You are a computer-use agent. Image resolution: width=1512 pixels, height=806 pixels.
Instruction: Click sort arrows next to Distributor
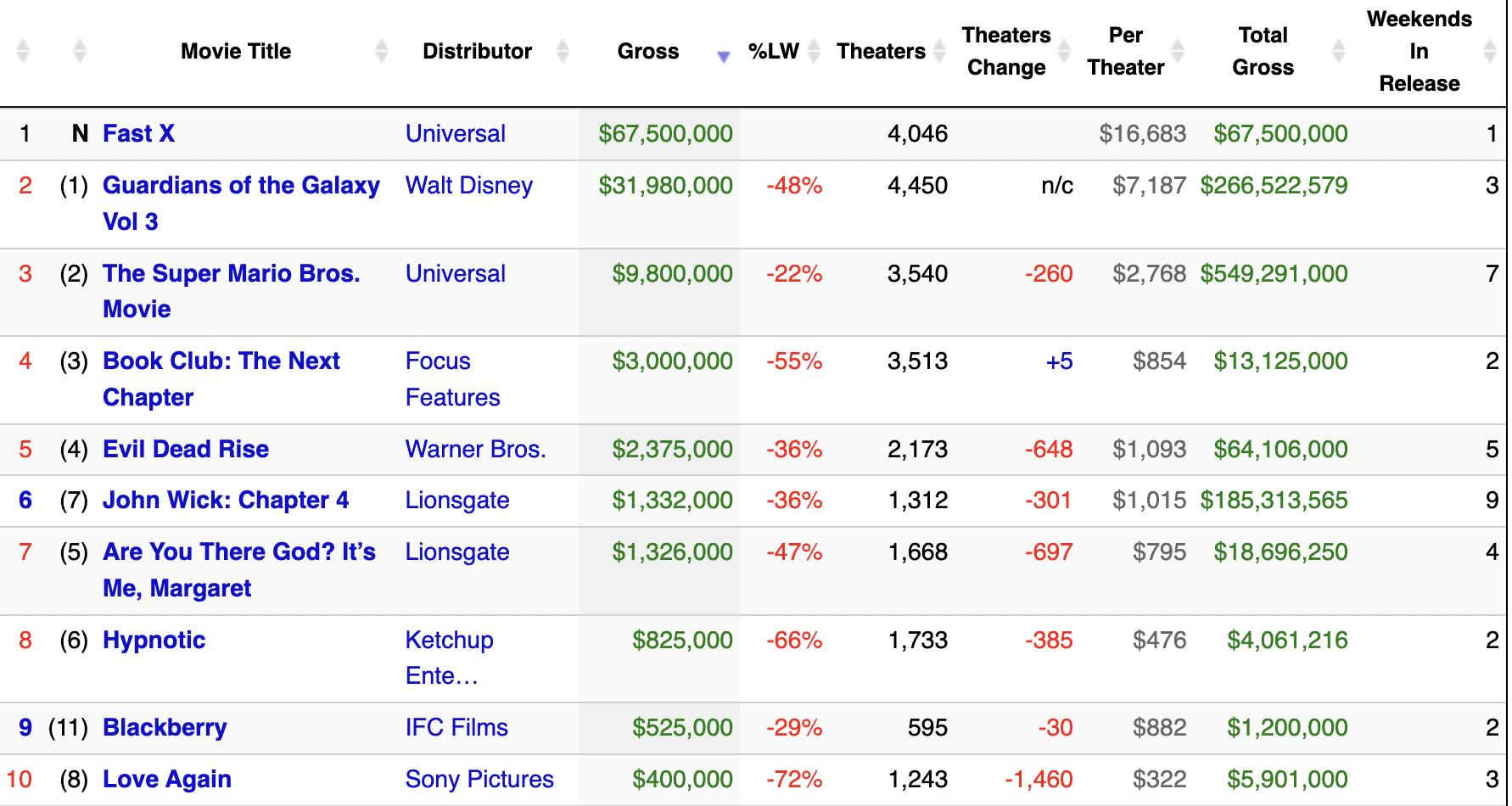click(563, 52)
